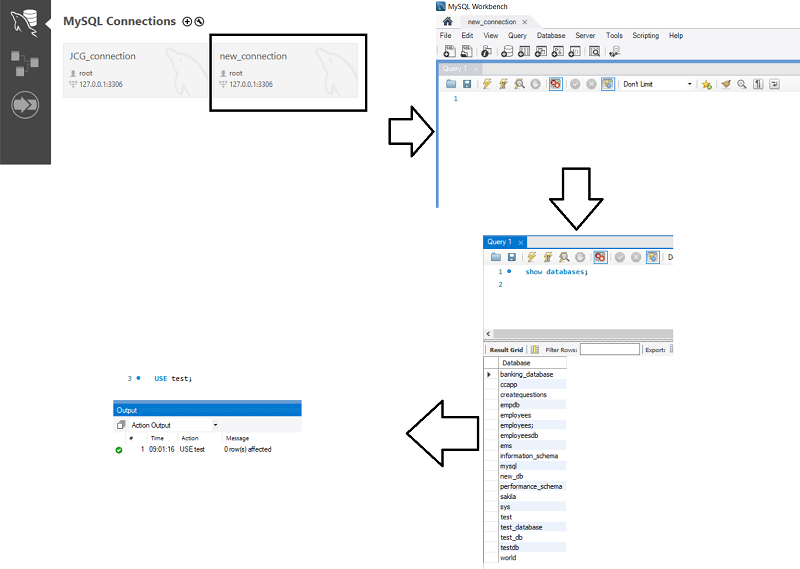Save snippet star icon in editor toolbar
800x569 pixels.
706,84
